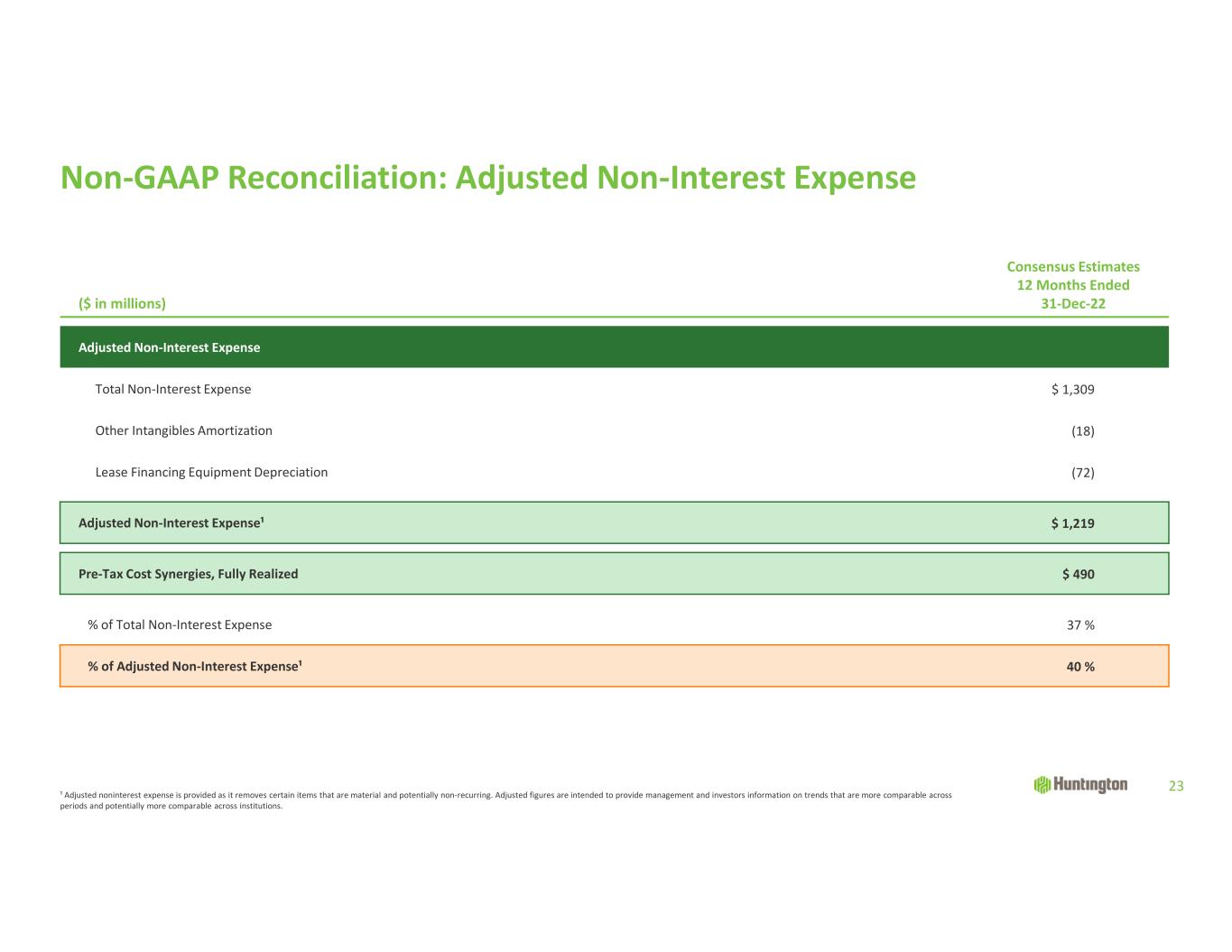Select the % of Total Non-Interest Expense label
The image size is (1232, 952).
pyautogui.click(x=180, y=624)
